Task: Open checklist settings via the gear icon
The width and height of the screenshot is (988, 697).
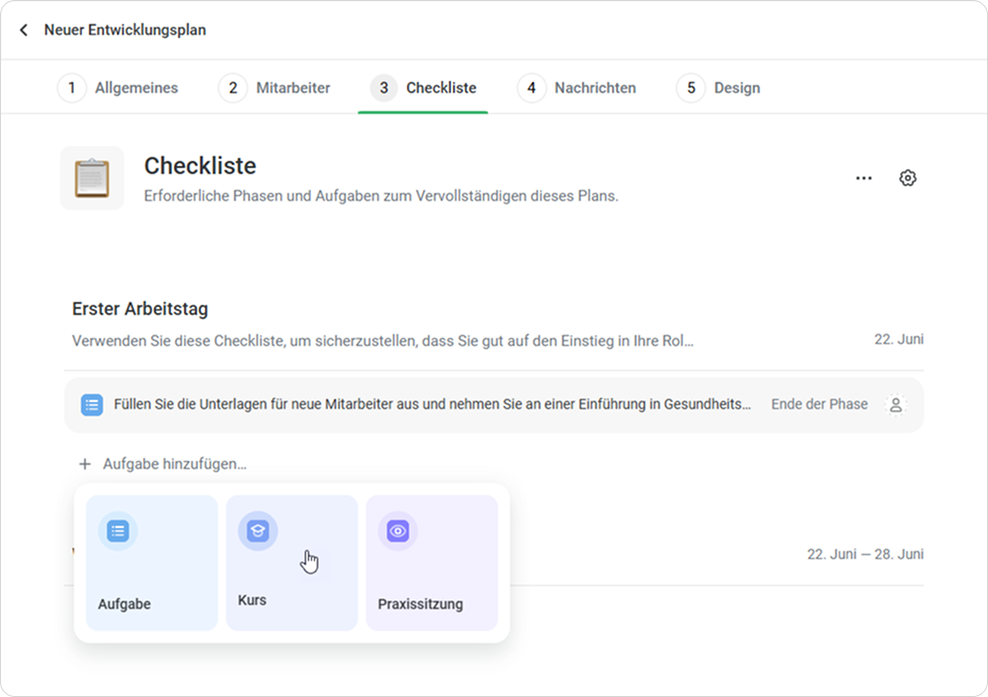Action: [907, 178]
